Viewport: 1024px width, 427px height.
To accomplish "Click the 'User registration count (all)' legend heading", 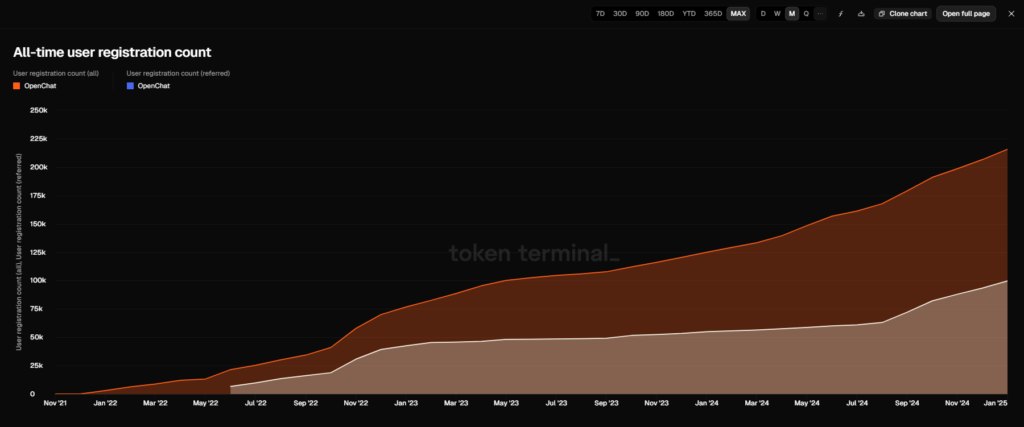I will 56,73.
